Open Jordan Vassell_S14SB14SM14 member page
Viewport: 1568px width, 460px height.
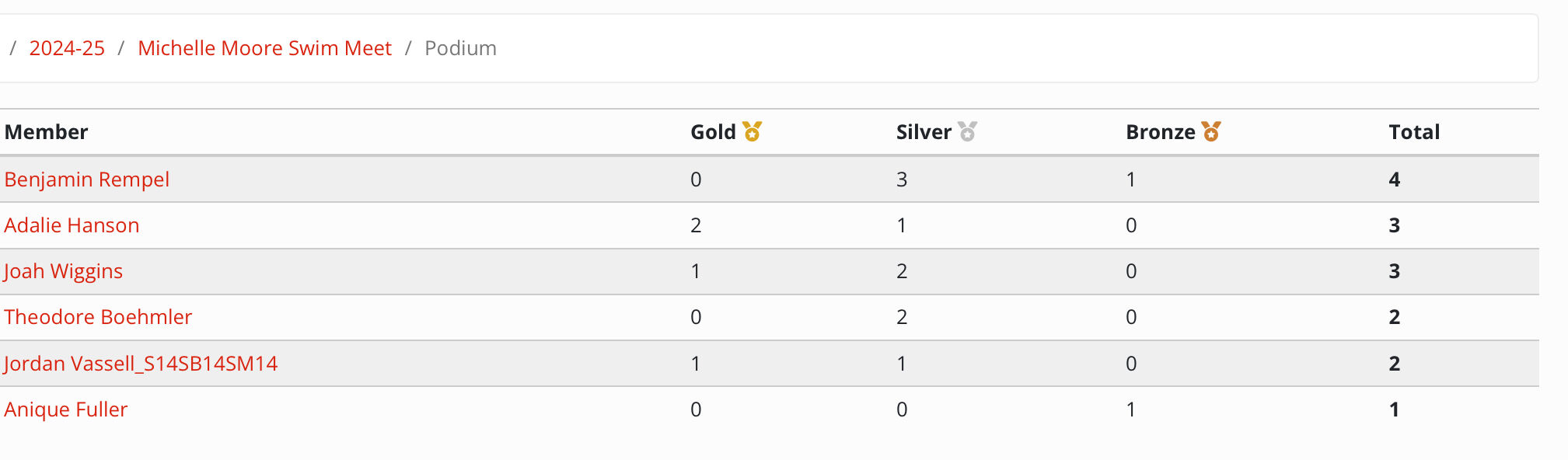[140, 364]
